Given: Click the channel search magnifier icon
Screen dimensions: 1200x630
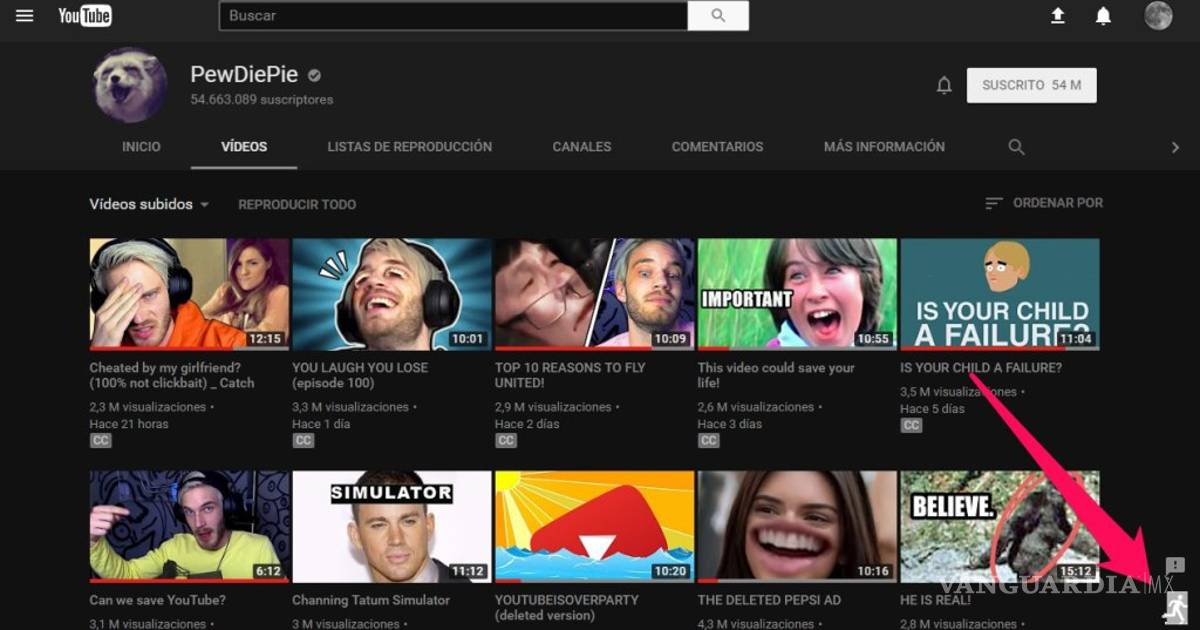Looking at the screenshot, I should coord(1016,147).
